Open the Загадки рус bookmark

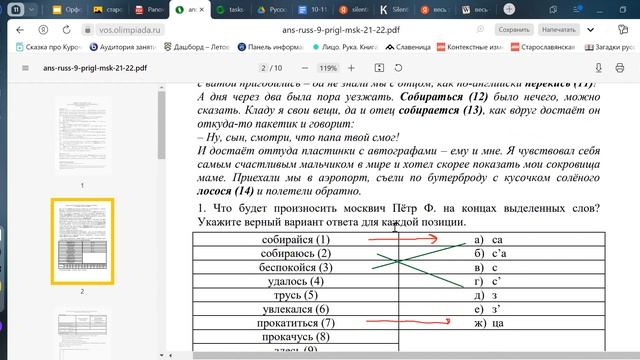pyautogui.click(x=609, y=47)
